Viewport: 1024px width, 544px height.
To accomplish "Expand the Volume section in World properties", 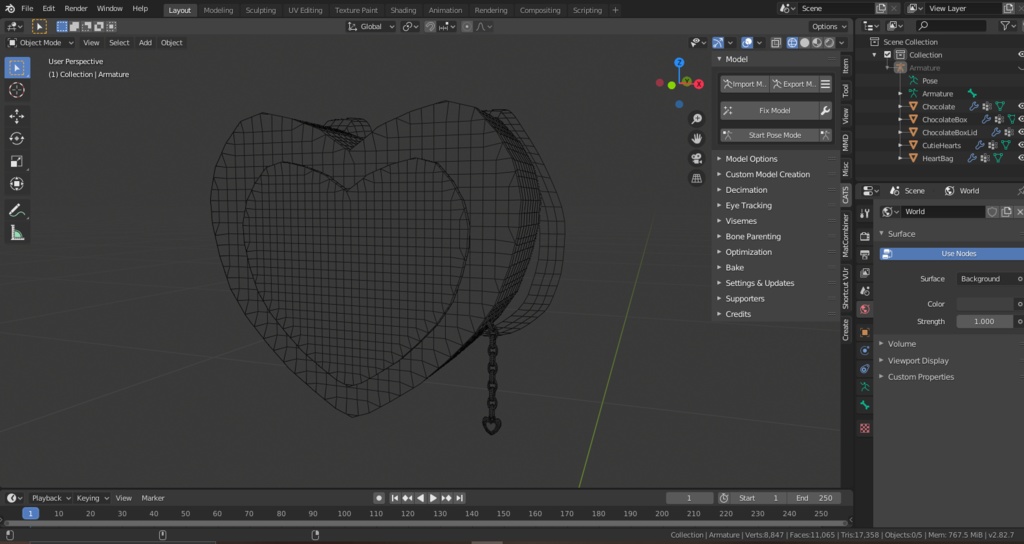I will (901, 344).
